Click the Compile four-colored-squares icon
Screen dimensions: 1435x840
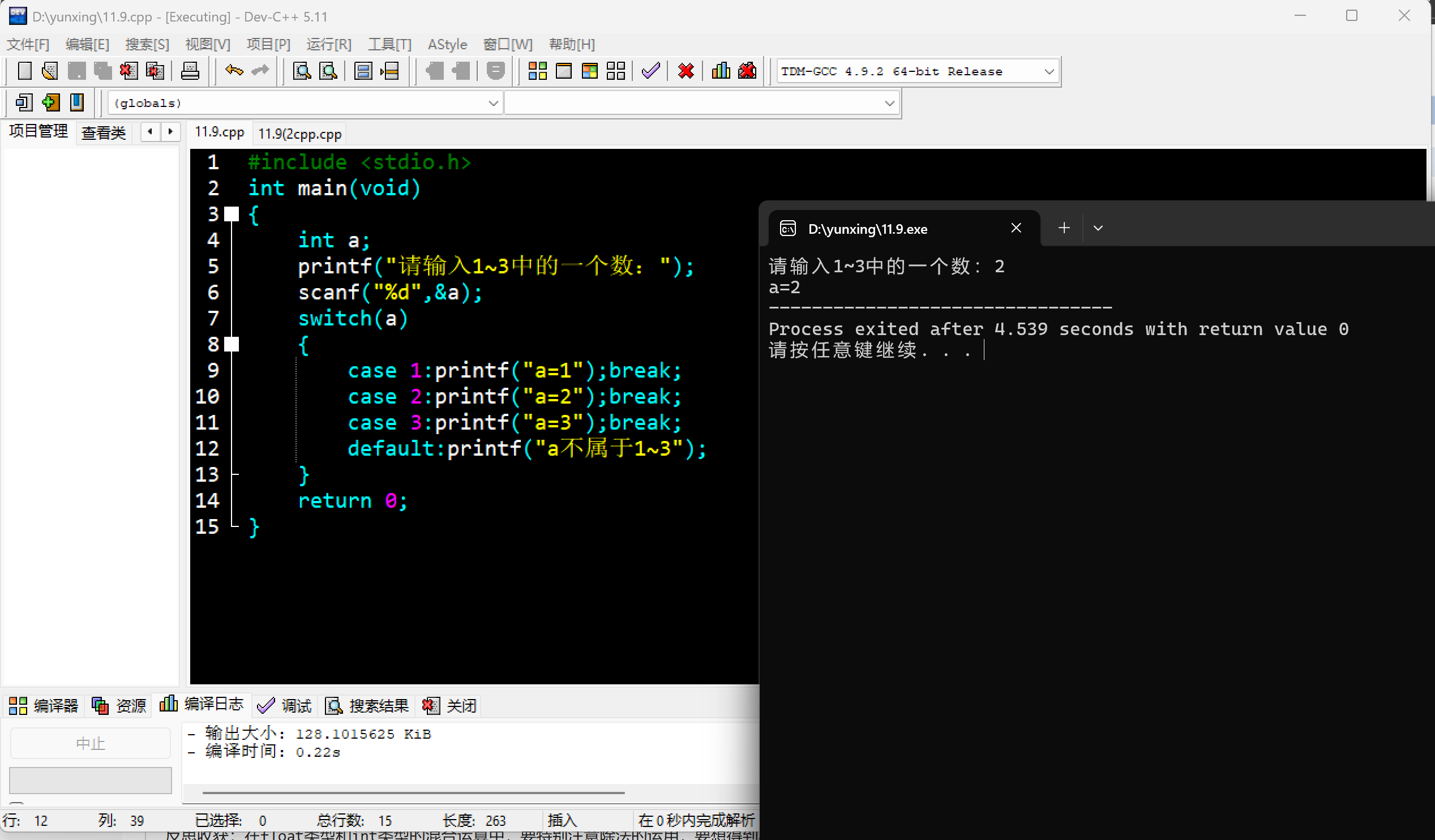click(537, 71)
